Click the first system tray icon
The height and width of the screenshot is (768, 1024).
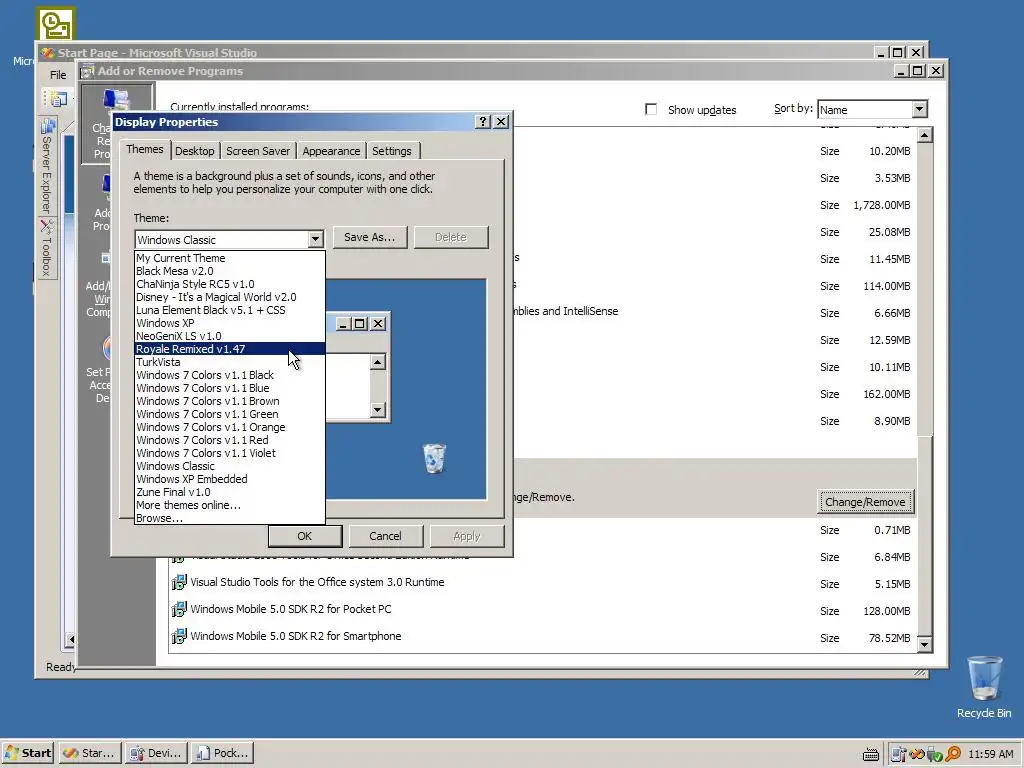pyautogui.click(x=899, y=754)
